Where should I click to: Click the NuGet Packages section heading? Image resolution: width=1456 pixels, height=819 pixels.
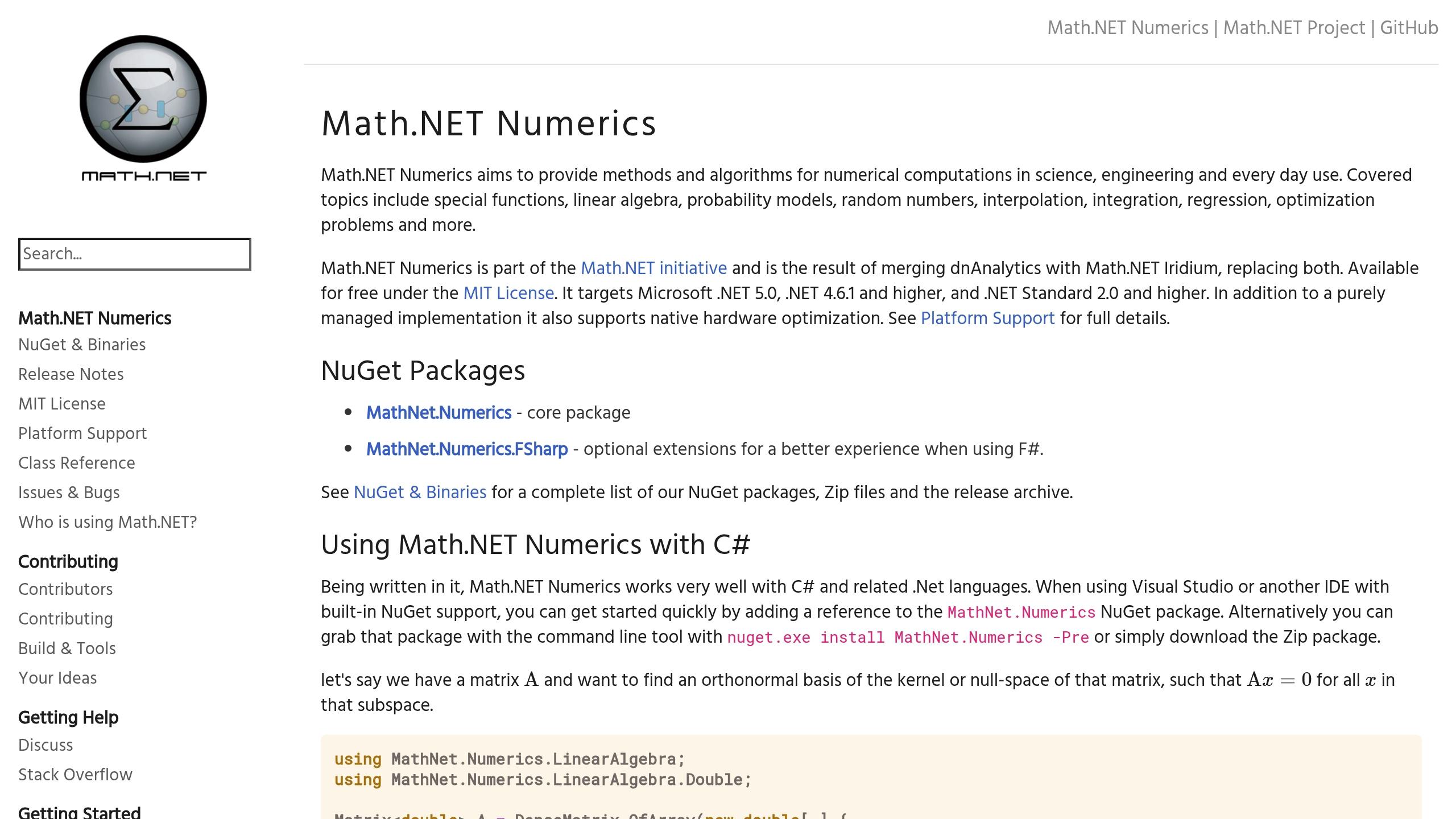point(423,371)
